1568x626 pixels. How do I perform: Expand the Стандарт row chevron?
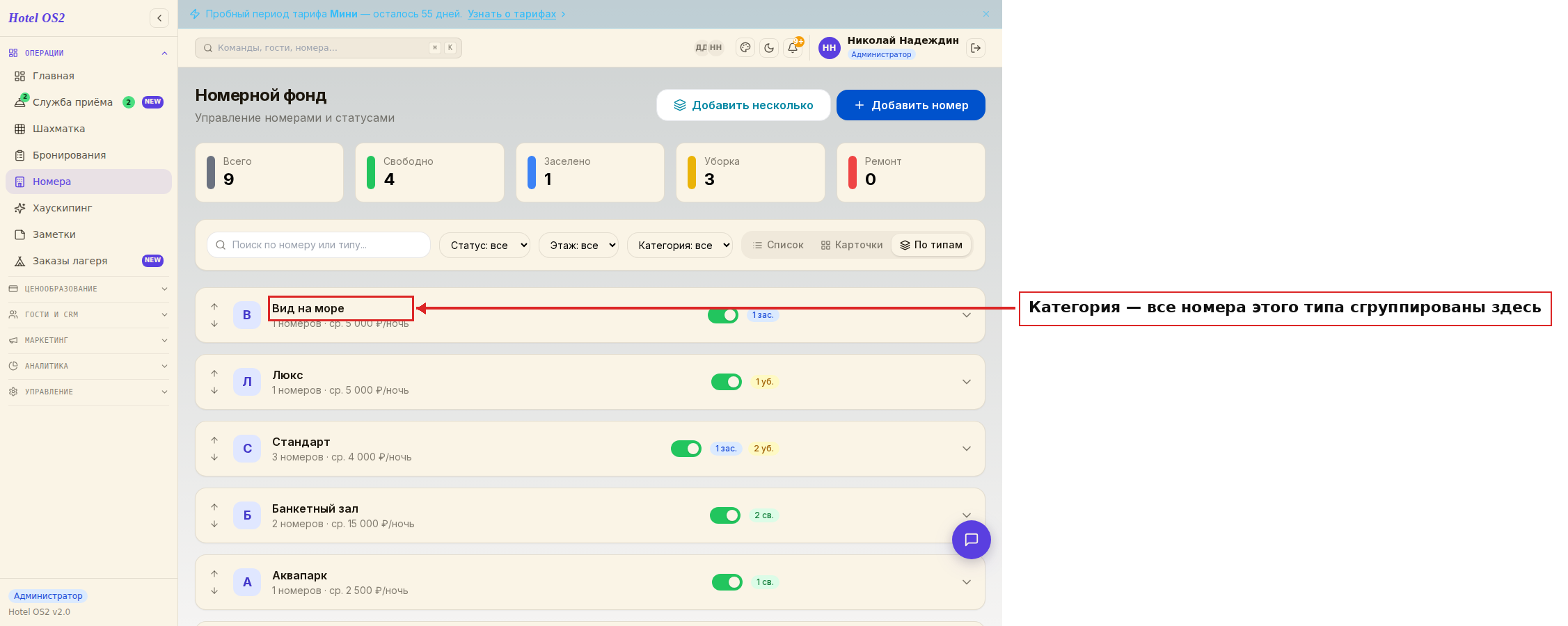(x=967, y=449)
